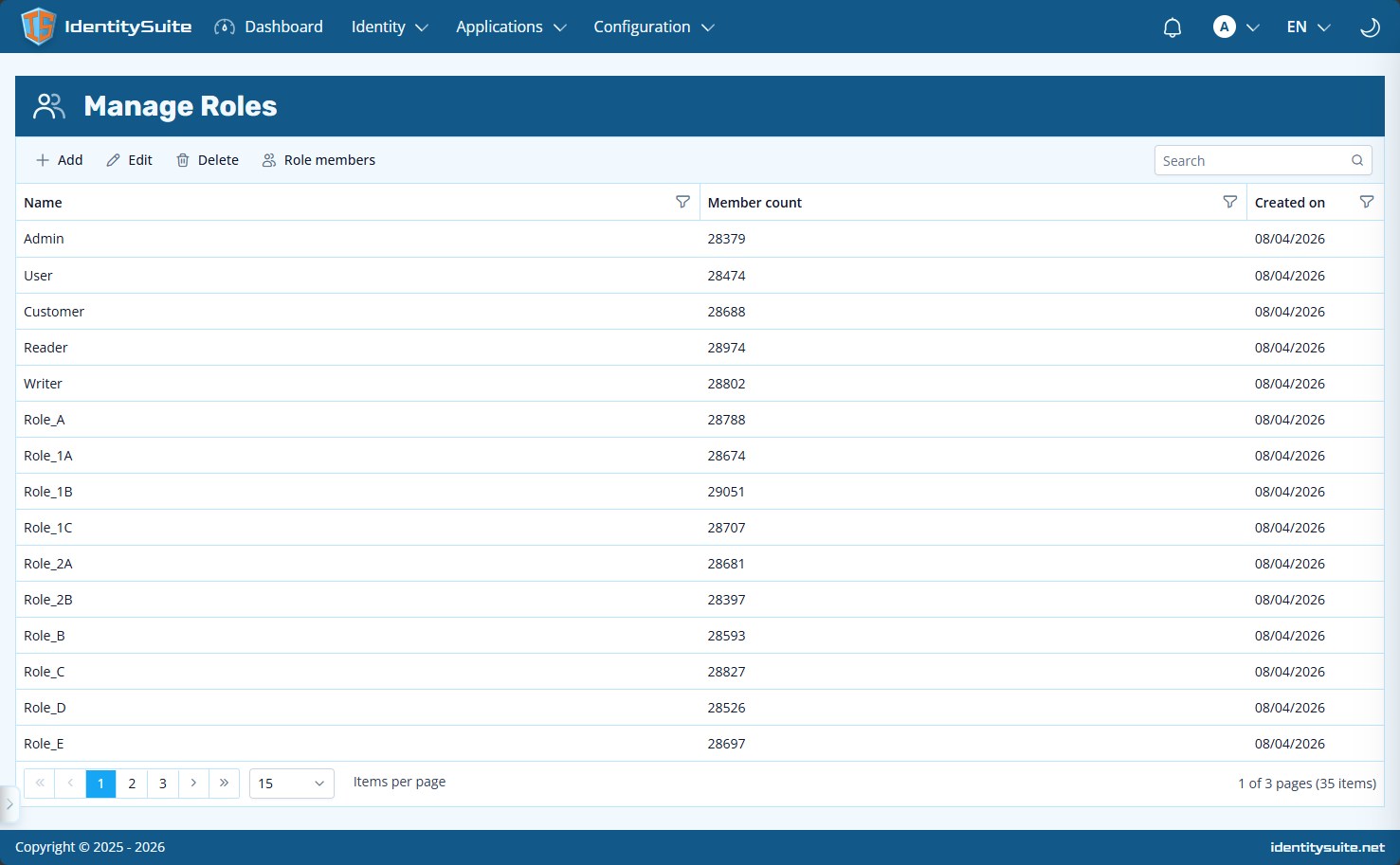This screenshot has width=1400, height=865.
Task: Click member count 28827
Action: [726, 672]
